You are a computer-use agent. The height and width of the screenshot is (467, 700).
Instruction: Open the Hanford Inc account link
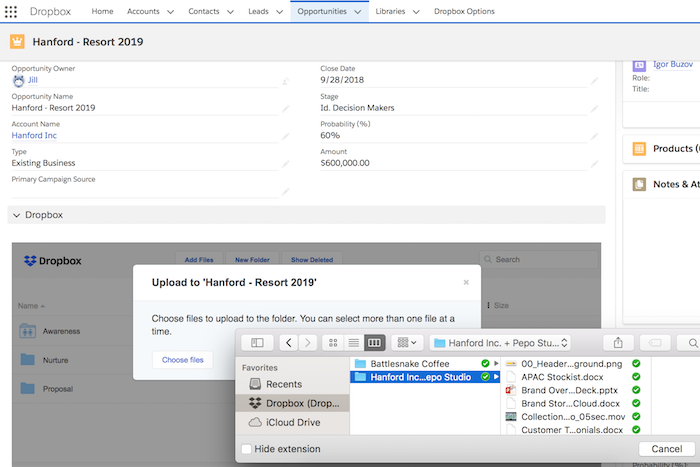pos(34,135)
